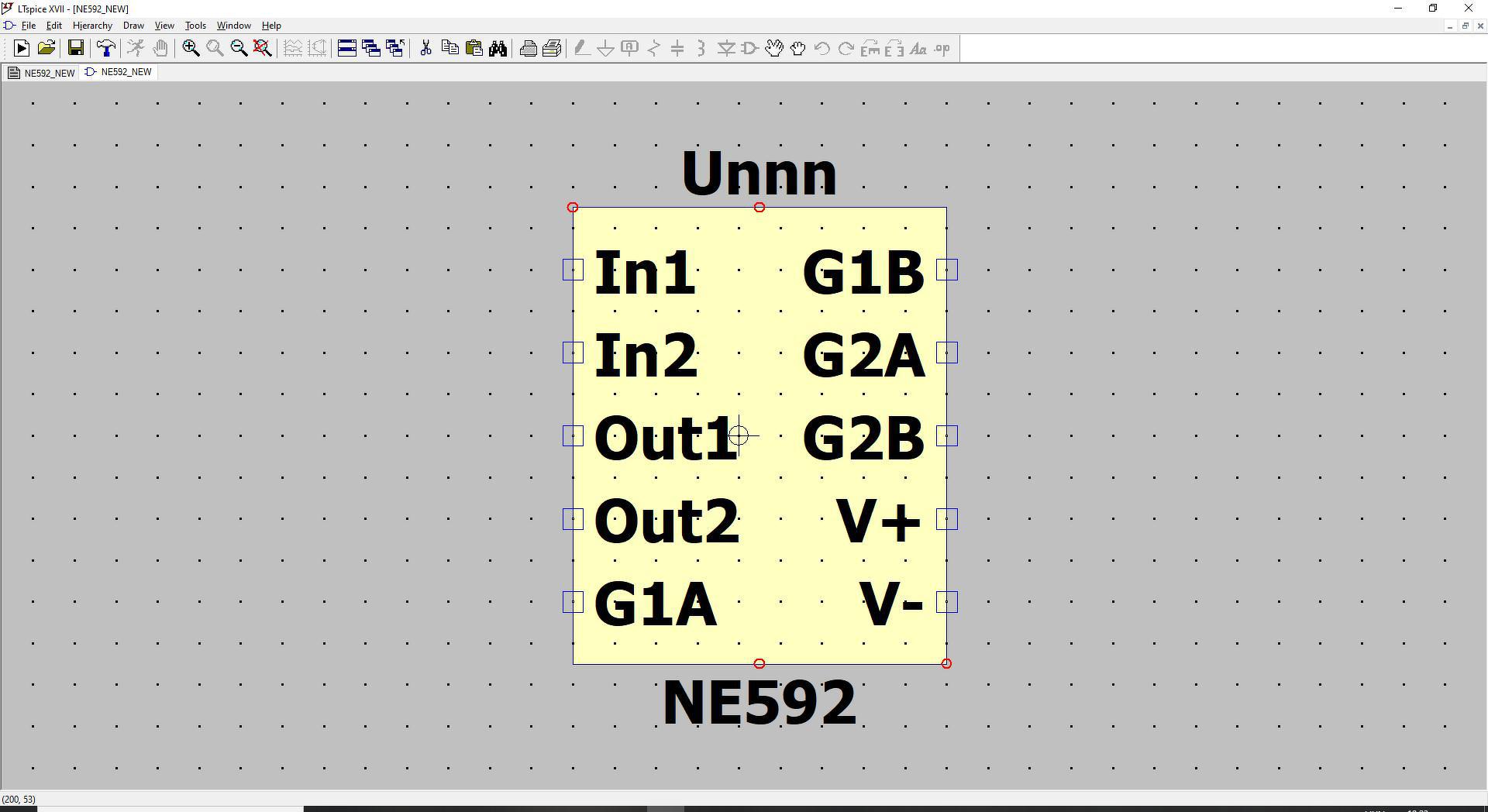The image size is (1488, 812).
Task: Click the pin square beside G1A
Action: (573, 602)
